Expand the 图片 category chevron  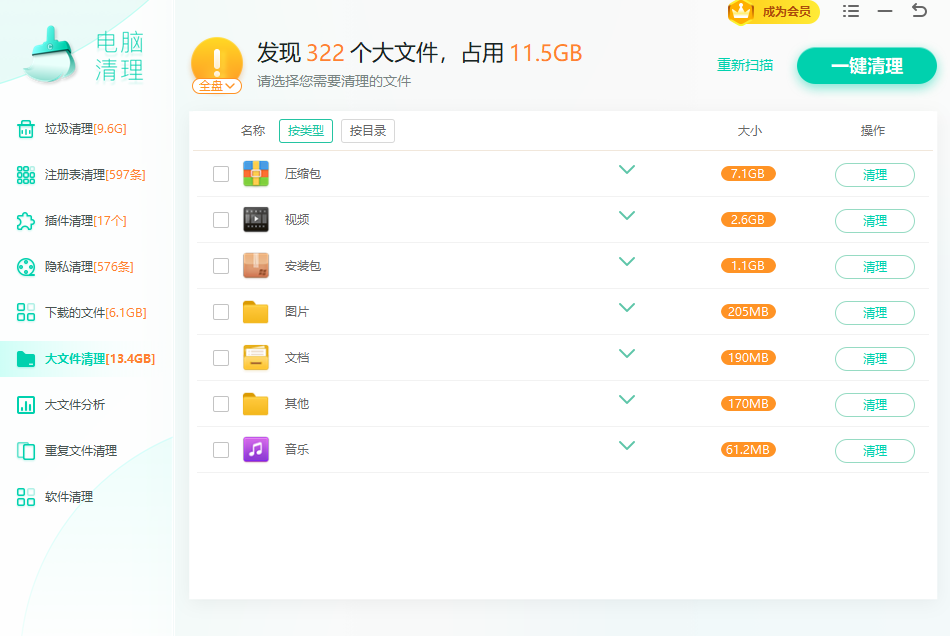point(627,308)
